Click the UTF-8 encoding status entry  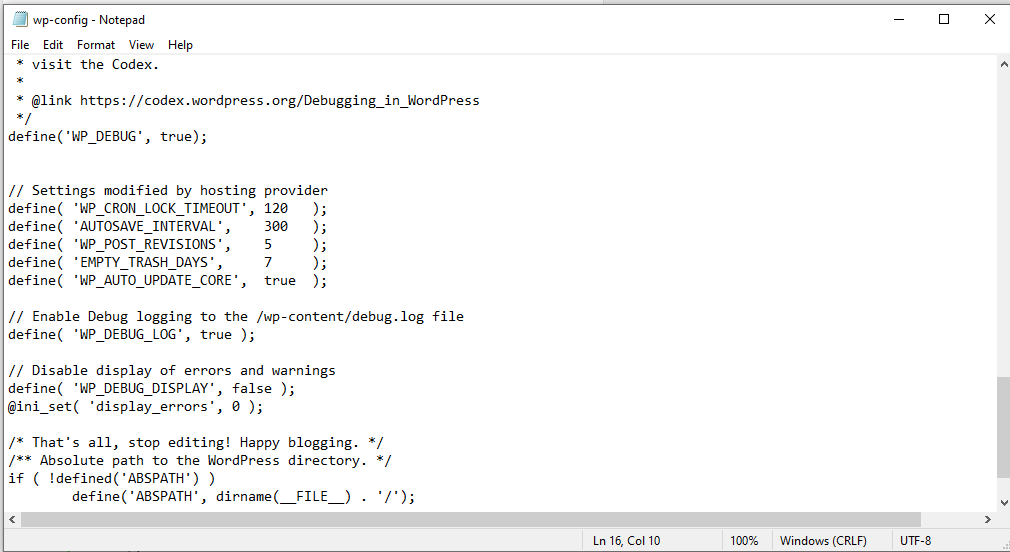915,540
